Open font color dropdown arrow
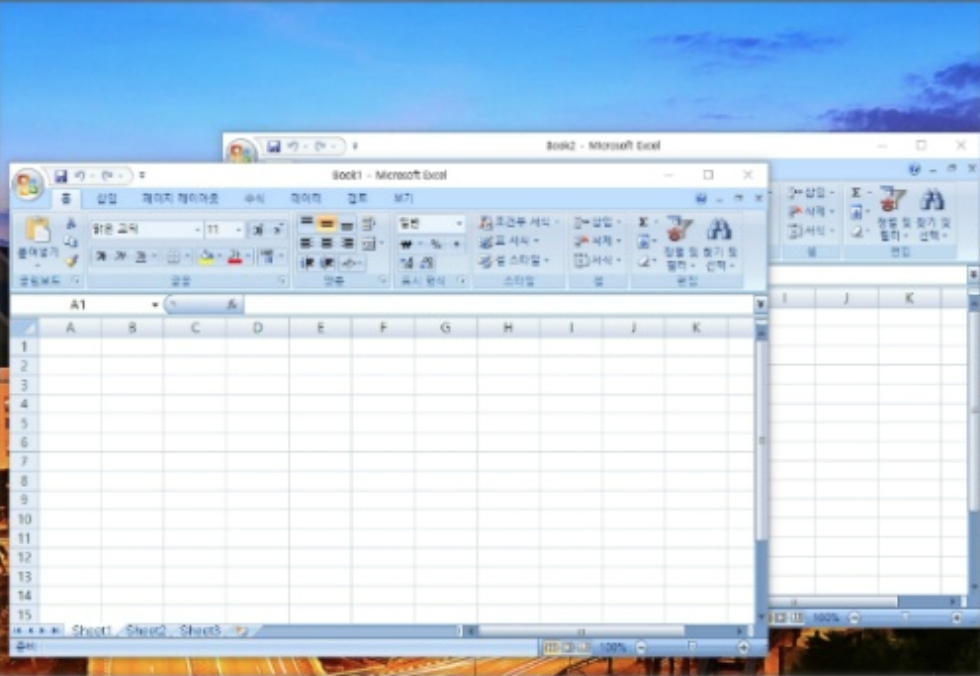Screen dimensions: 980x676 [x=248, y=257]
